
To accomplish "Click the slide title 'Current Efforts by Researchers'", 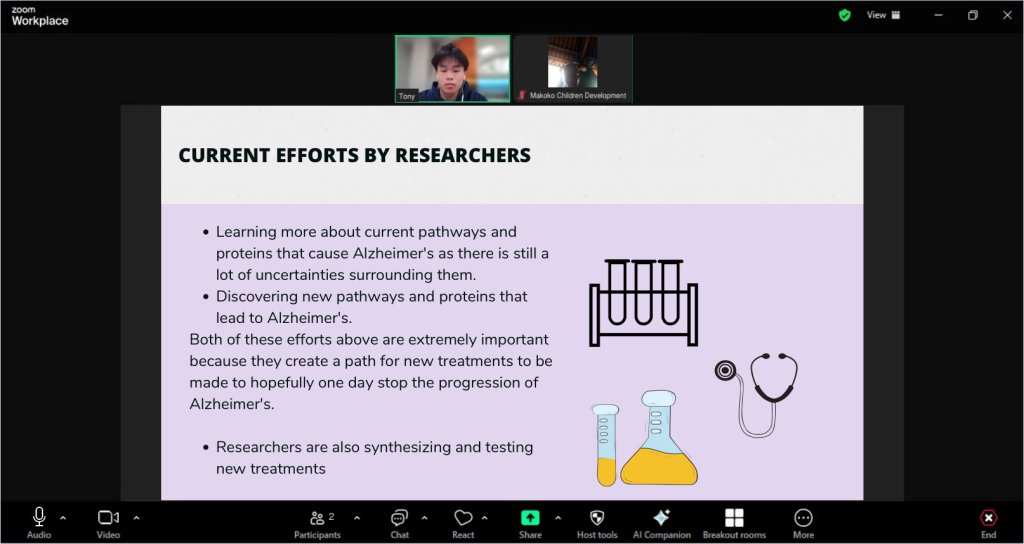I will pos(355,155).
